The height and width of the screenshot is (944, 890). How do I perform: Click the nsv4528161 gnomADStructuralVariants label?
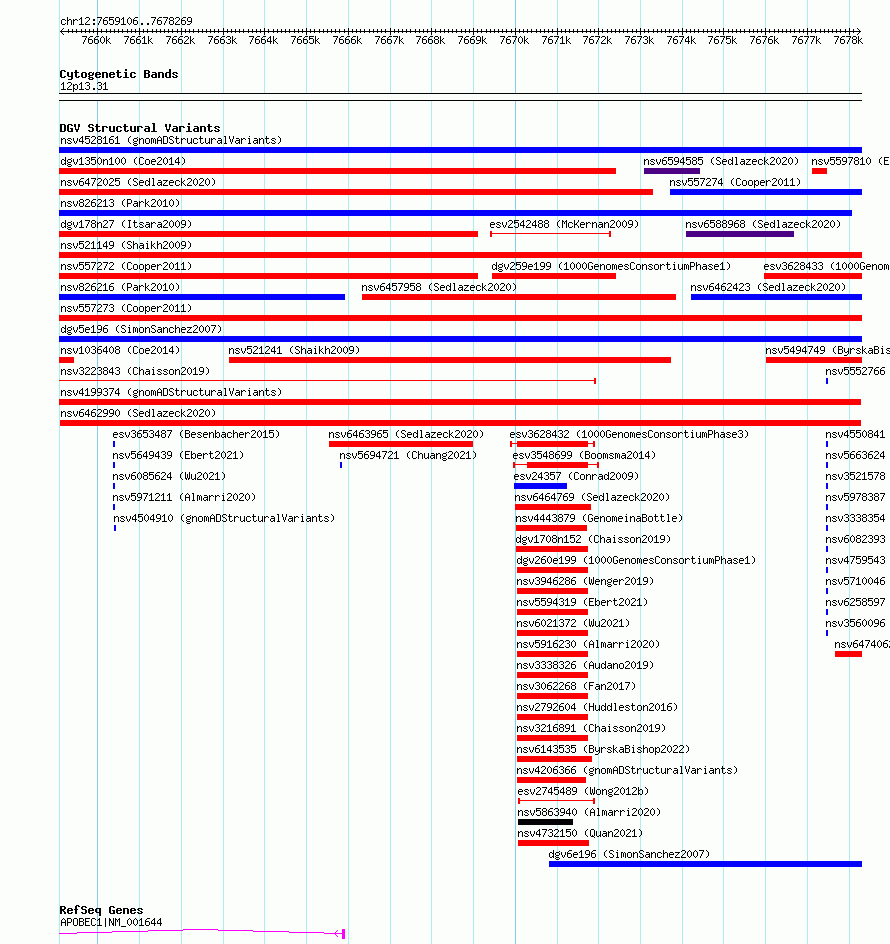[x=171, y=140]
